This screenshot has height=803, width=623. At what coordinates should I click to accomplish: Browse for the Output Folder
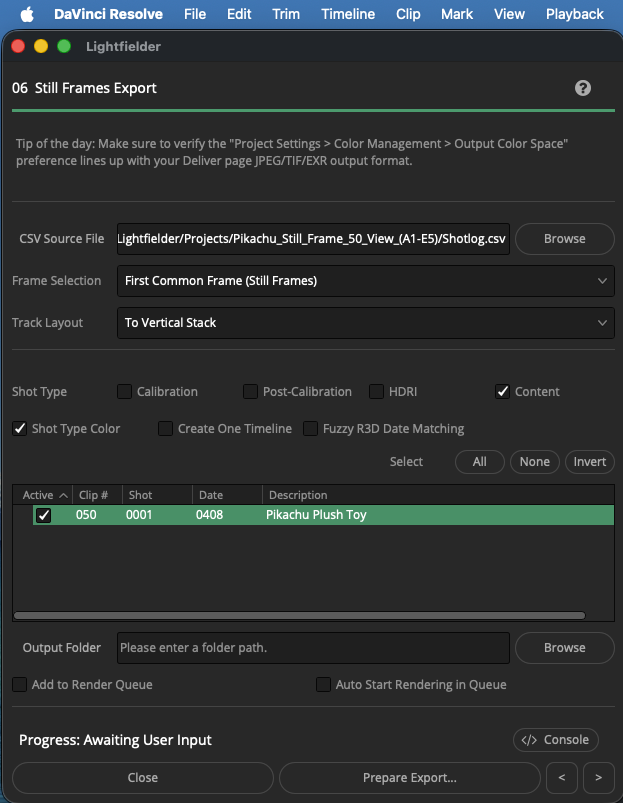(x=565, y=648)
